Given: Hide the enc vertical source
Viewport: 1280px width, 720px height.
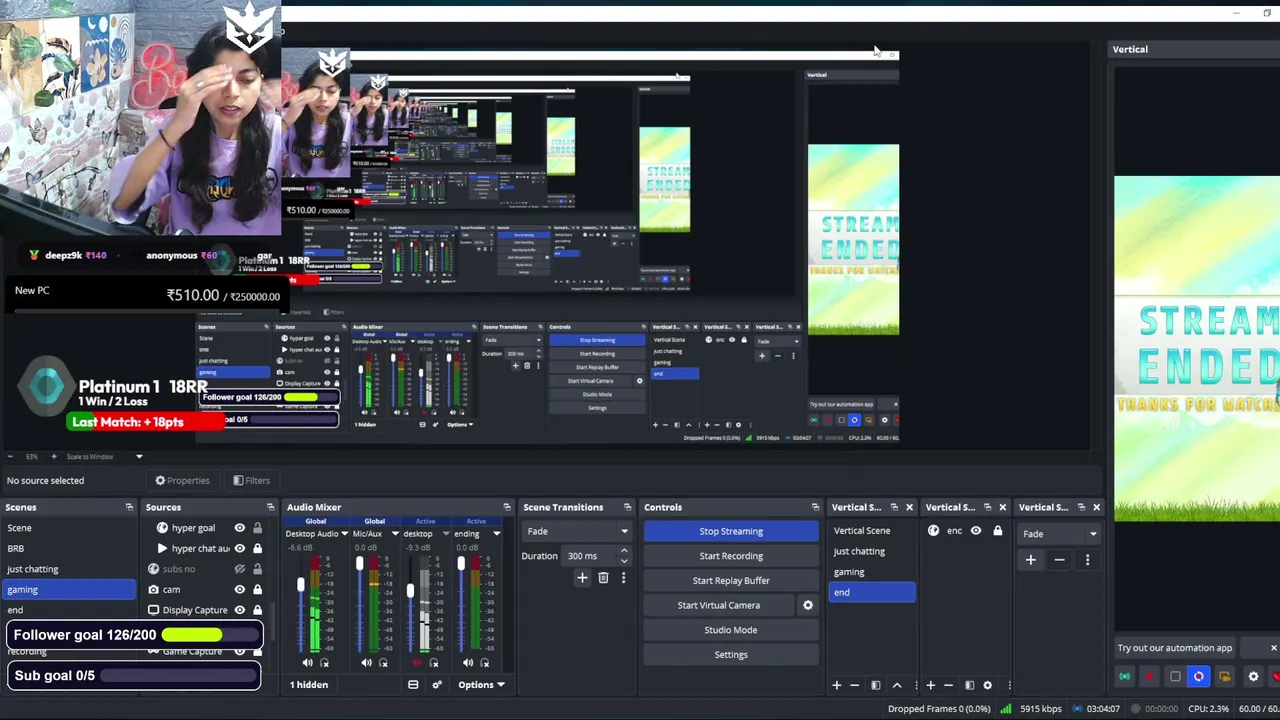Looking at the screenshot, I should coord(976,531).
